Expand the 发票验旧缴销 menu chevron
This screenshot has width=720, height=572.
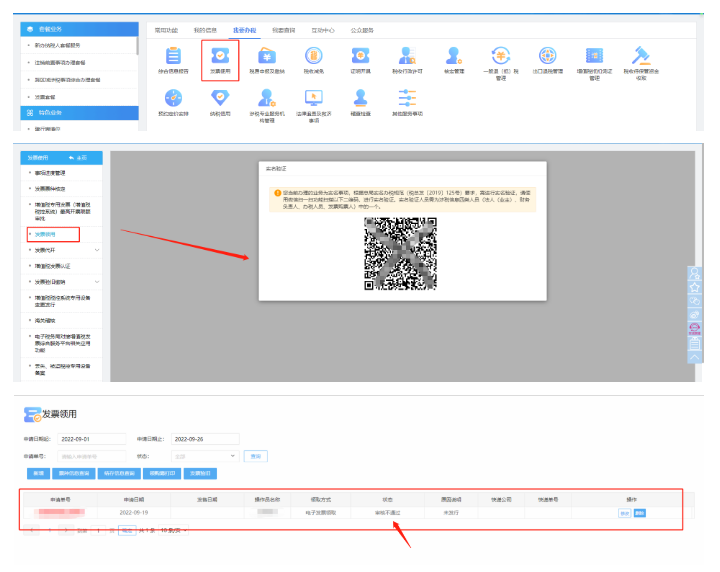(x=97, y=282)
